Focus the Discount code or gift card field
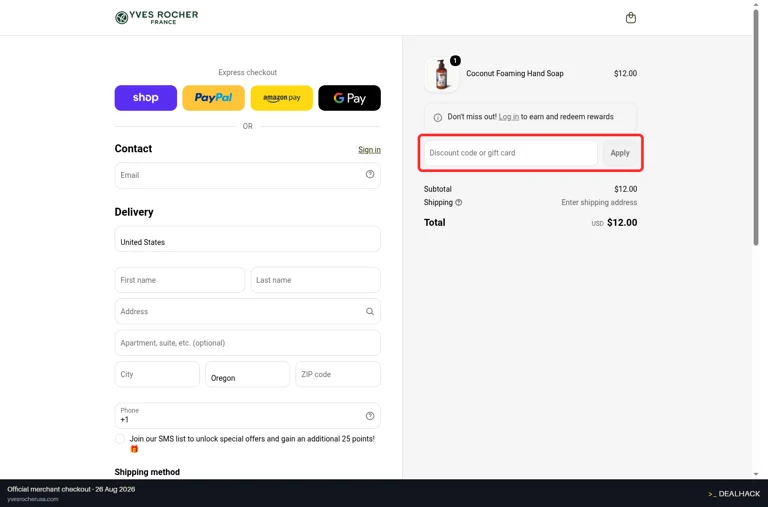This screenshot has height=507, width=768. tap(510, 153)
